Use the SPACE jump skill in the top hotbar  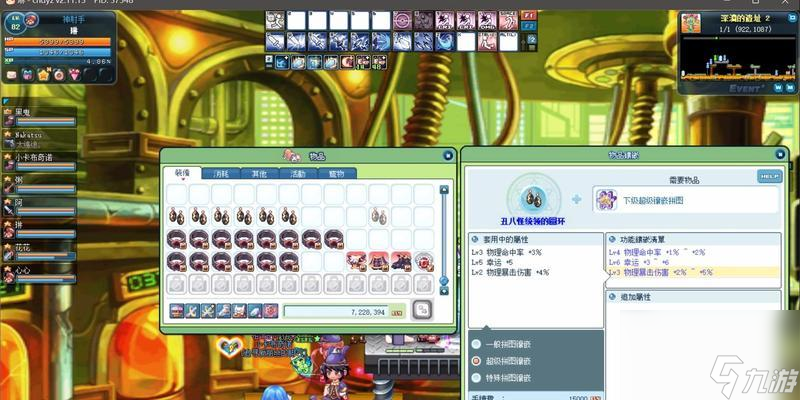(508, 21)
